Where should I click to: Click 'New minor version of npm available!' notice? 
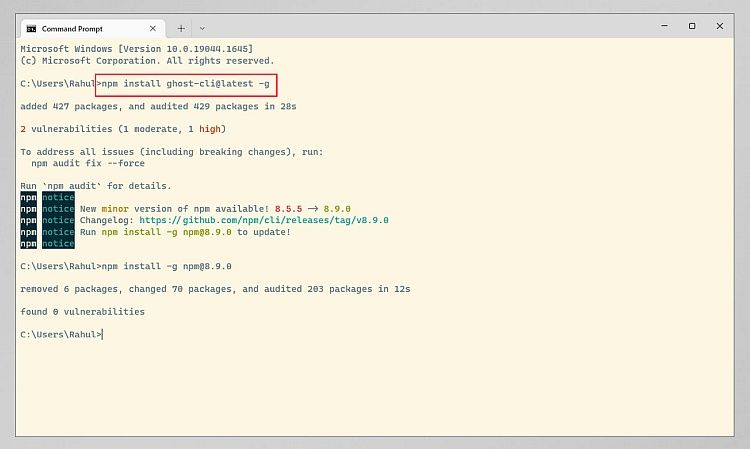pyautogui.click(x=215, y=209)
